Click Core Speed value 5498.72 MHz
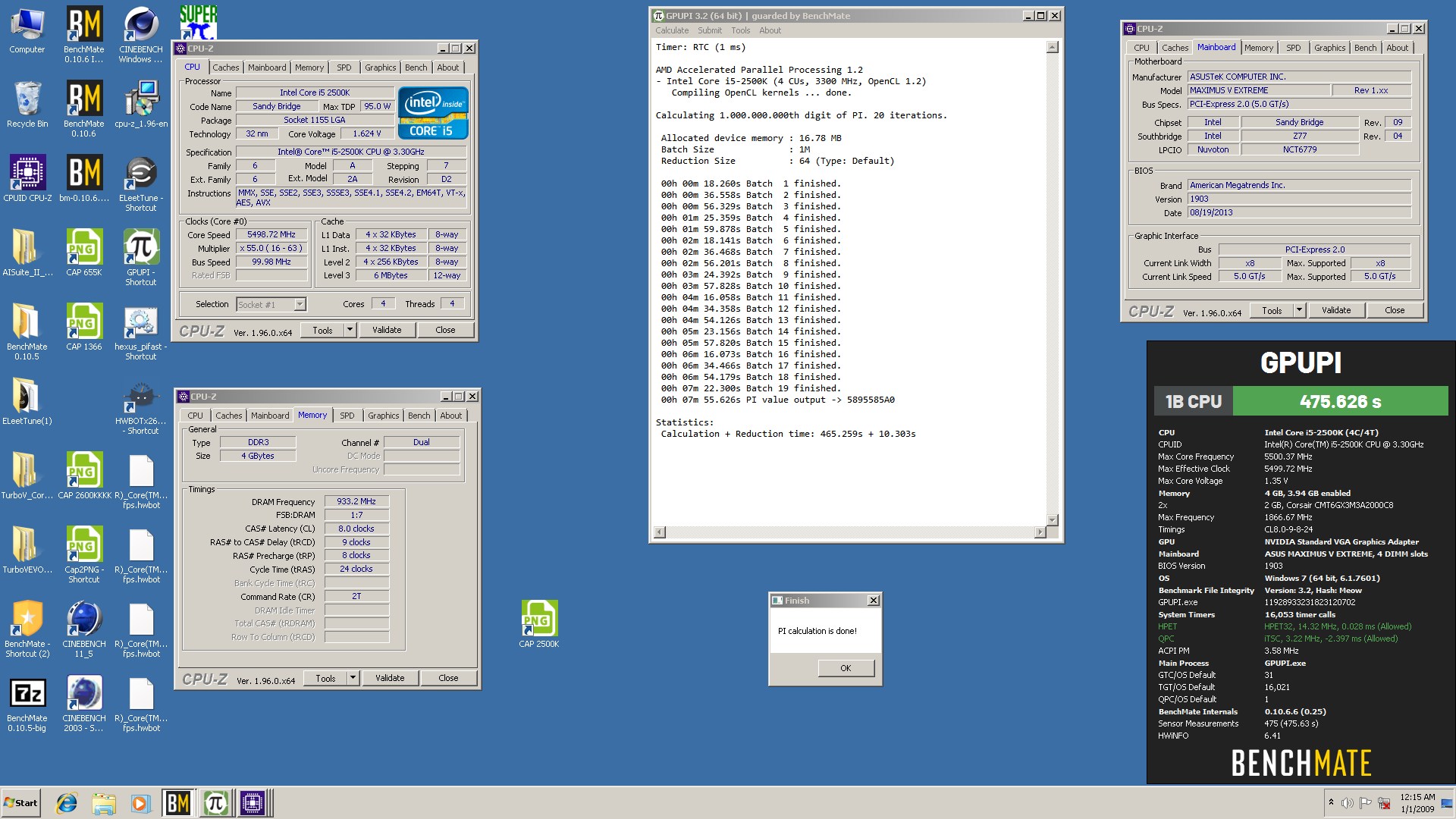1456x819 pixels. (x=271, y=235)
